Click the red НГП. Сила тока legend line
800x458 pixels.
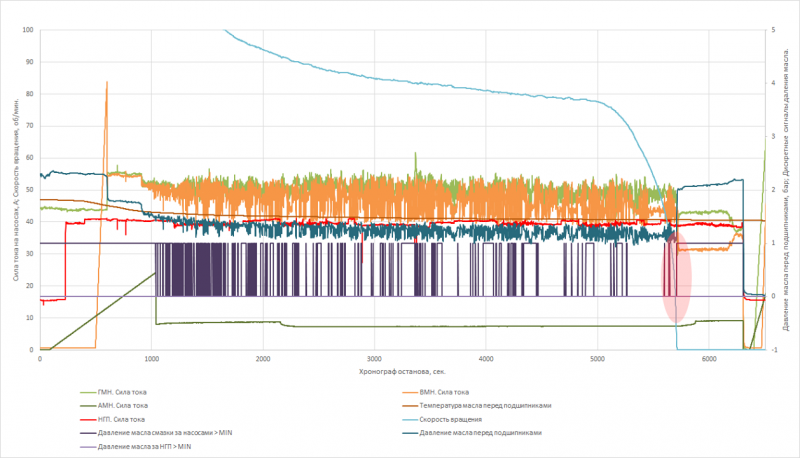tap(88, 420)
